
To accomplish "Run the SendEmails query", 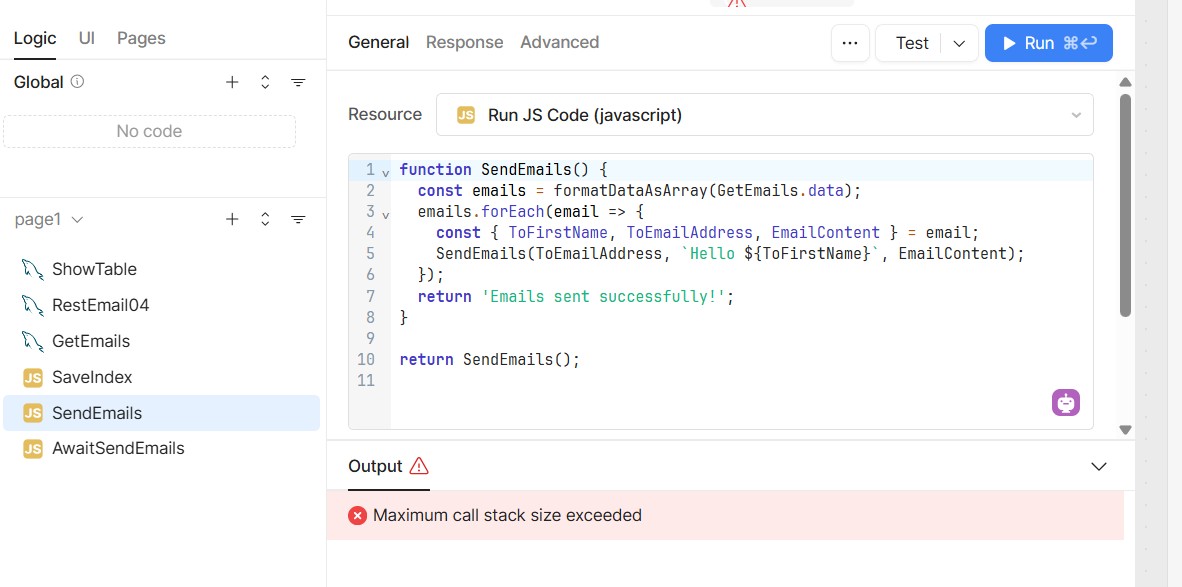I will click(1048, 43).
